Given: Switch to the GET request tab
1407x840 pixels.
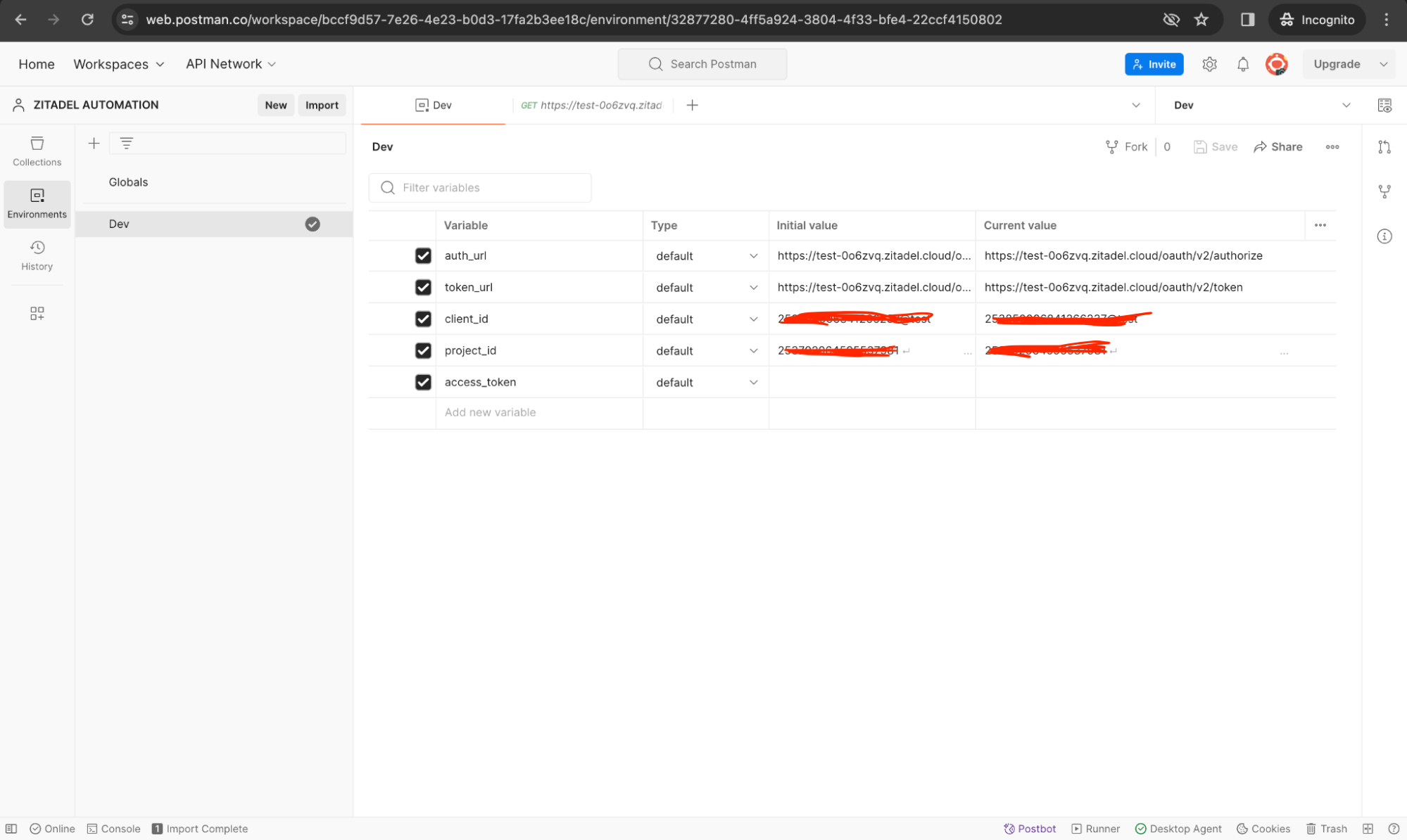Looking at the screenshot, I should [x=592, y=105].
